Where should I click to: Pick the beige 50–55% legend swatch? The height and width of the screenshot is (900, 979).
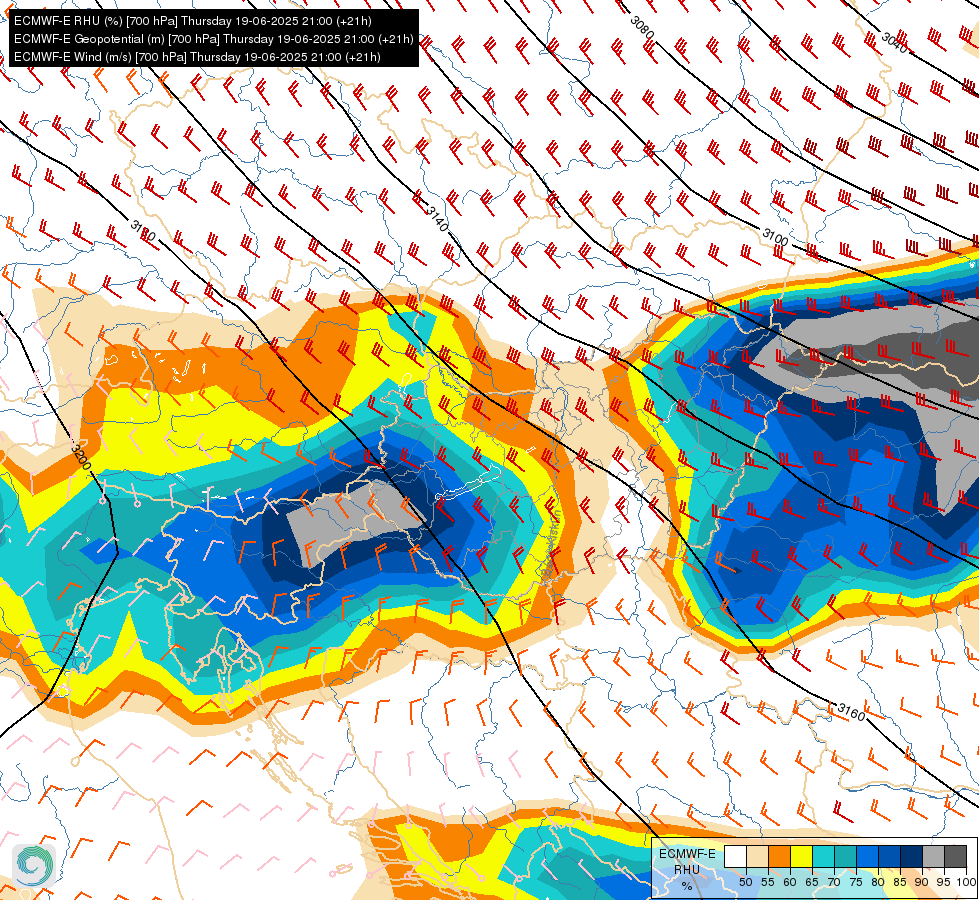point(757,856)
